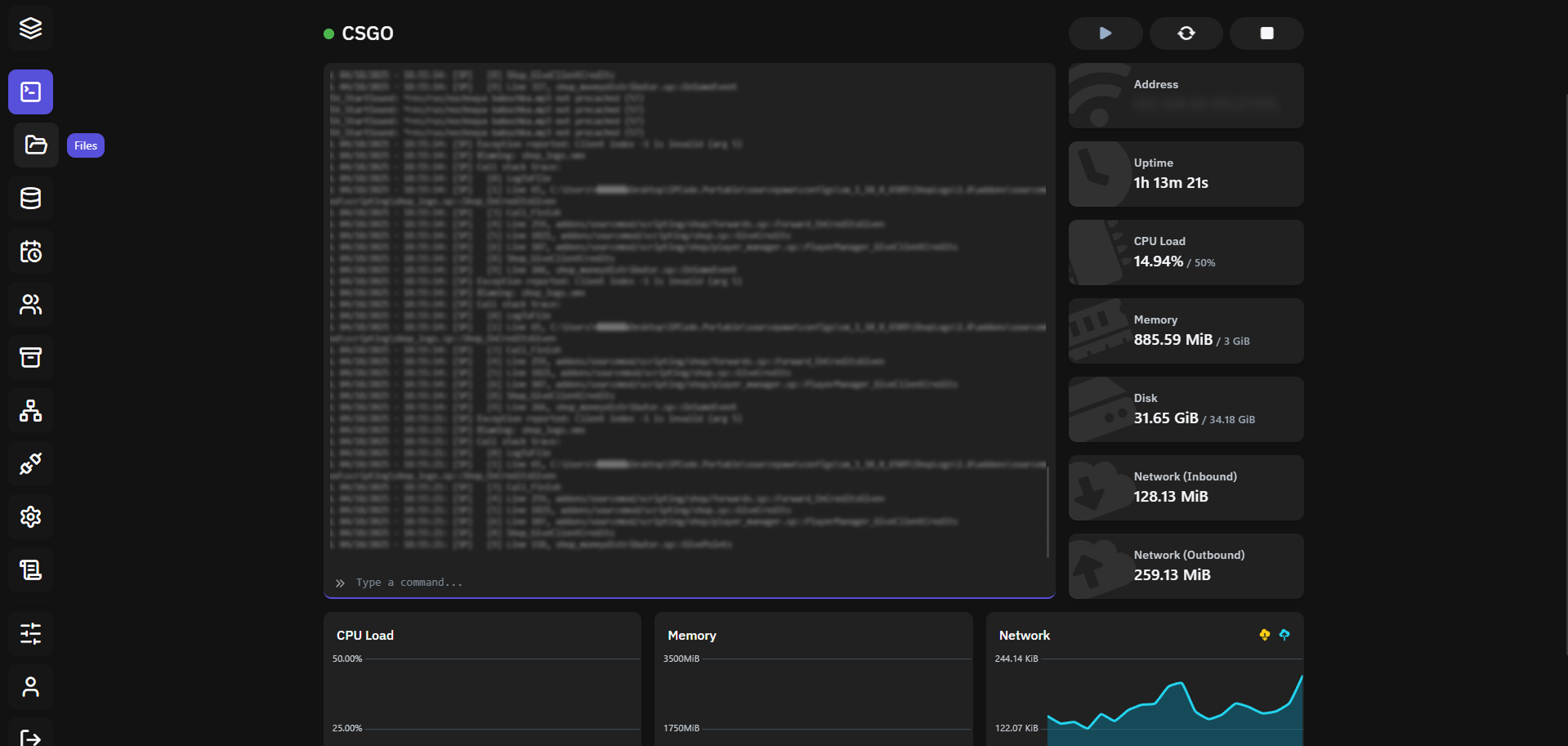Image resolution: width=1568 pixels, height=746 pixels.
Task: Click the green online status dot
Action: point(328,34)
